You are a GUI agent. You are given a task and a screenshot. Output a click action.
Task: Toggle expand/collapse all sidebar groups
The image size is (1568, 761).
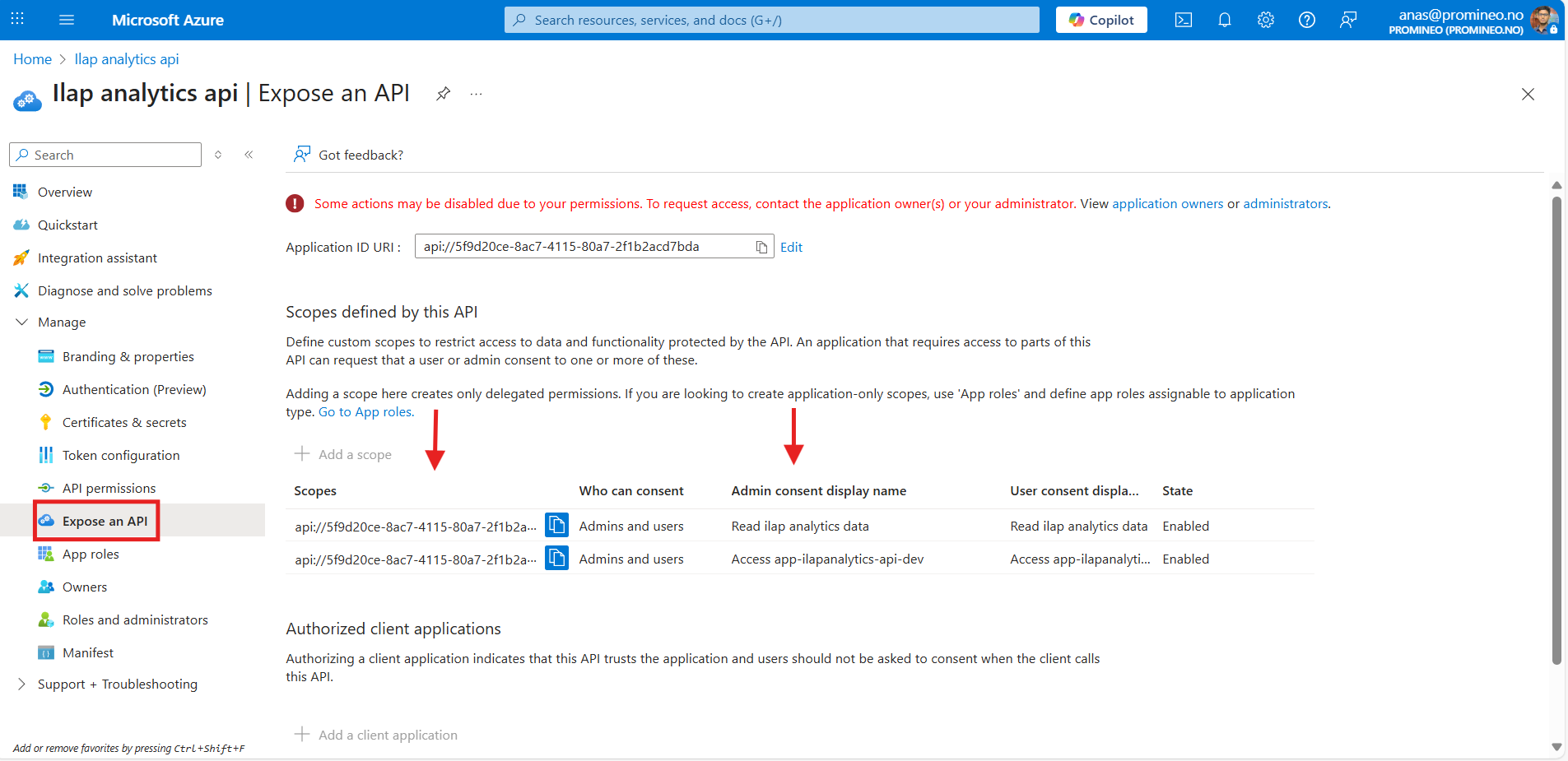[x=218, y=155]
